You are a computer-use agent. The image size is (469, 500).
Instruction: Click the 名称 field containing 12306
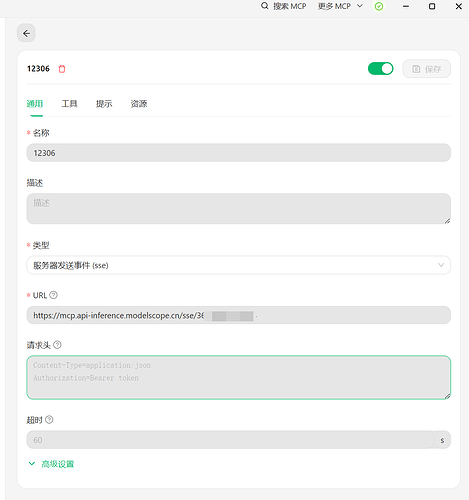click(x=239, y=153)
